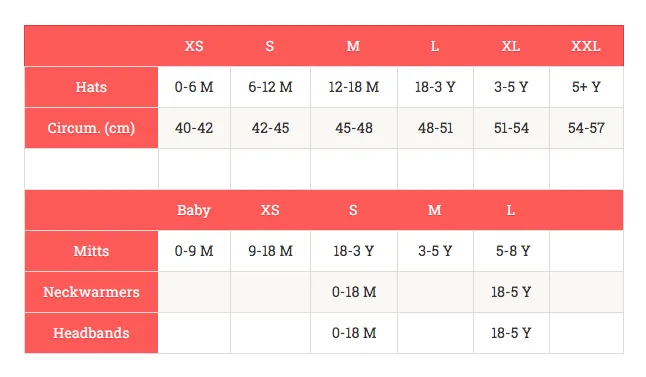Select the Neckwarmers row label
This screenshot has height=377, width=646.
(91, 292)
